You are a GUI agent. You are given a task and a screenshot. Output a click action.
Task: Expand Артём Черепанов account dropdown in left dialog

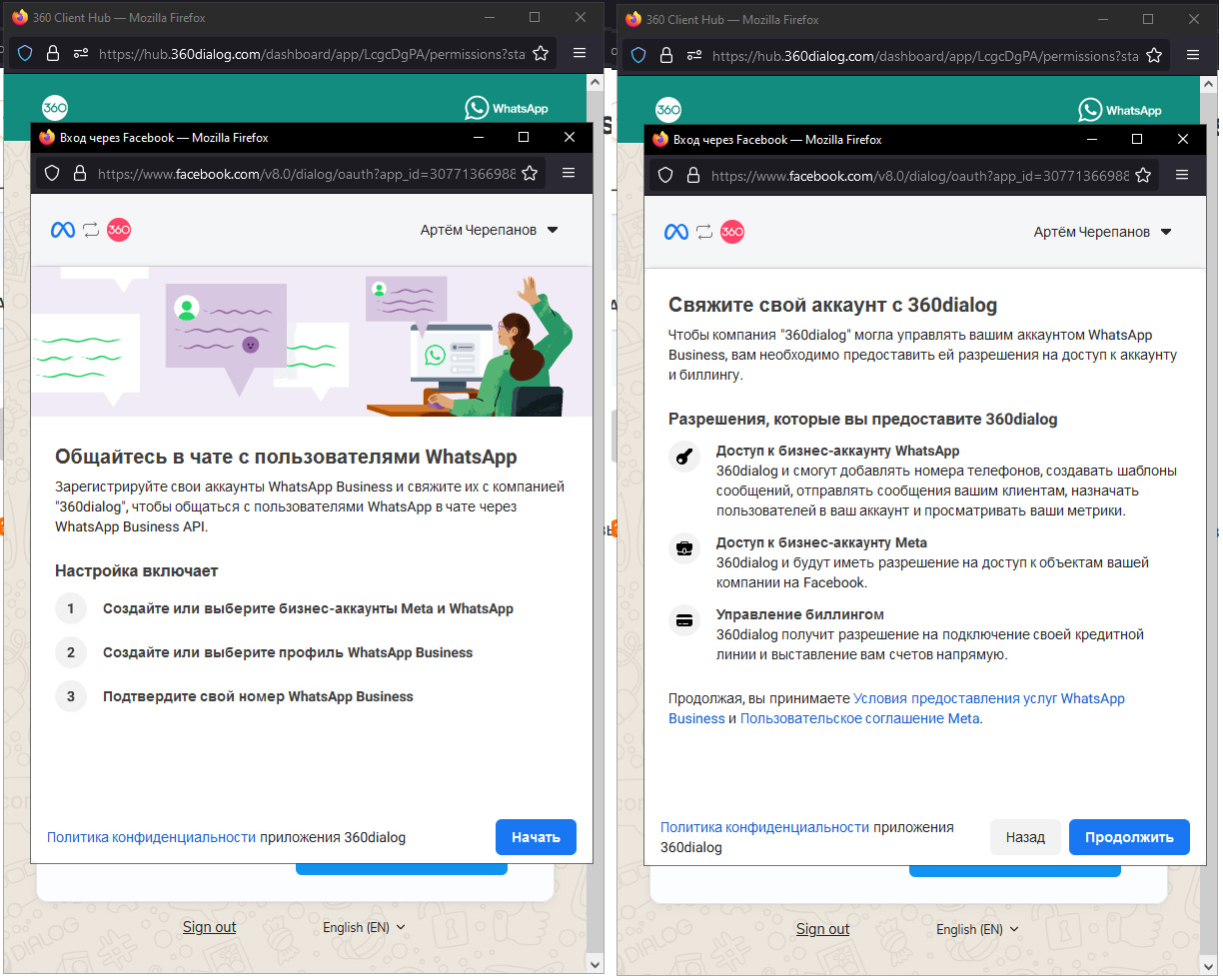tap(489, 230)
